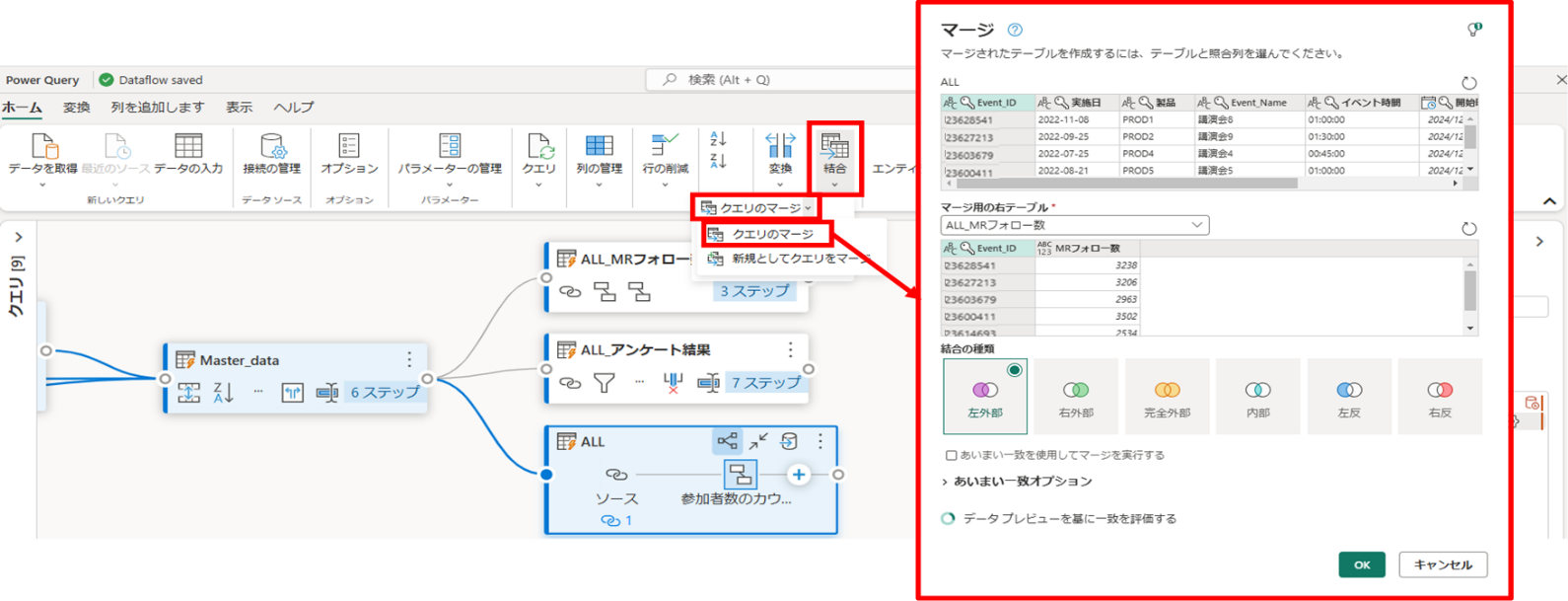Open the 表示 tab
This screenshot has height=601, width=1568.
click(239, 108)
